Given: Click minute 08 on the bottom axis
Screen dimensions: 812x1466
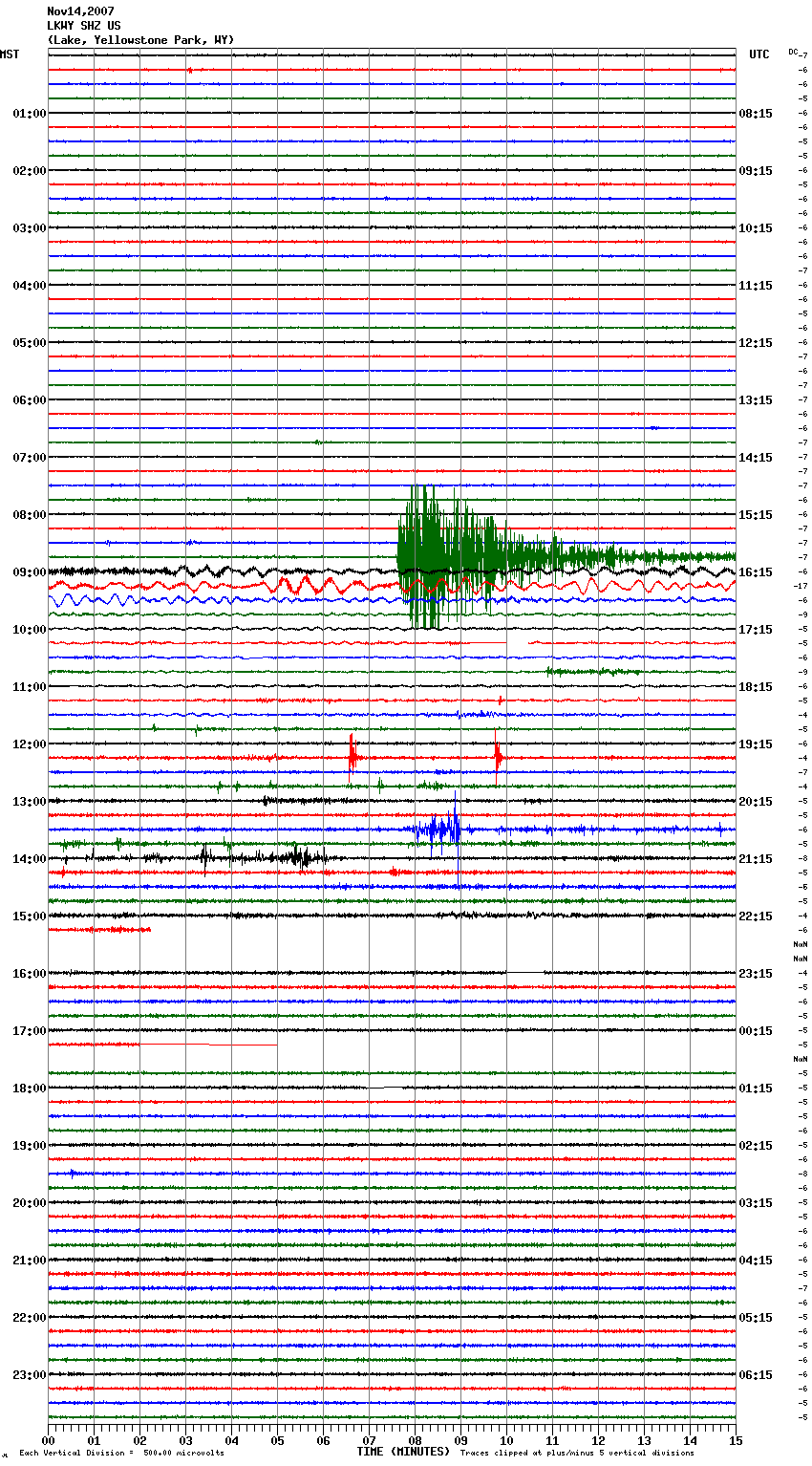Looking at the screenshot, I should 415,1440.
